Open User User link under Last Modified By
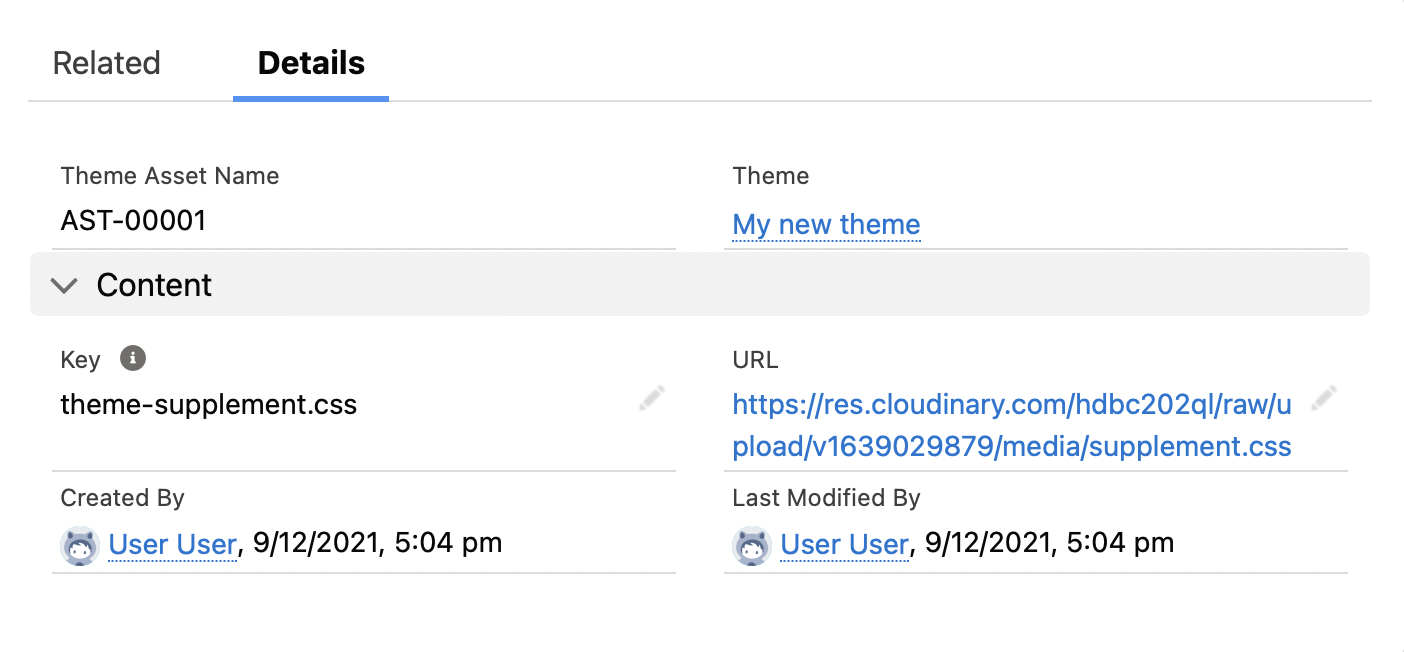1404x652 pixels. (845, 544)
